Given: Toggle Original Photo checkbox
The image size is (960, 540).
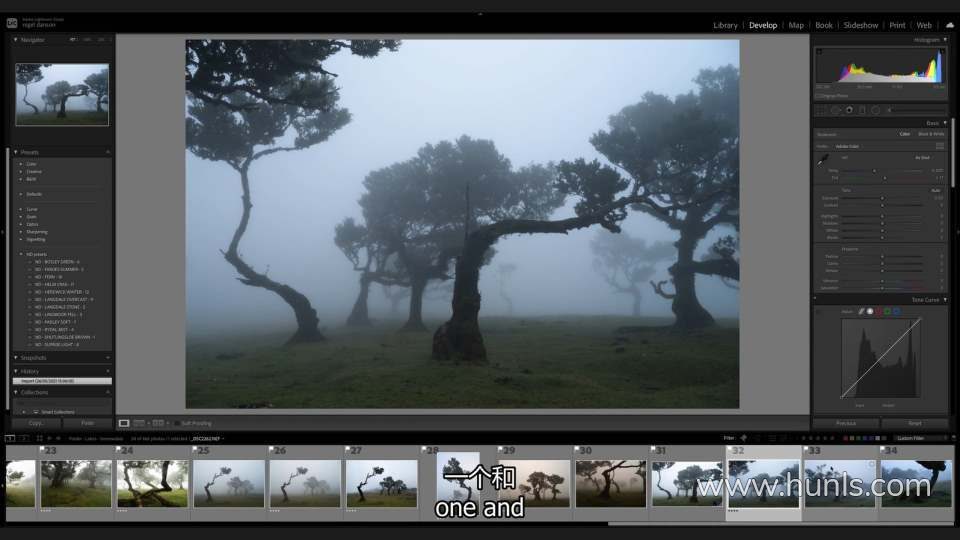Looking at the screenshot, I should (818, 96).
